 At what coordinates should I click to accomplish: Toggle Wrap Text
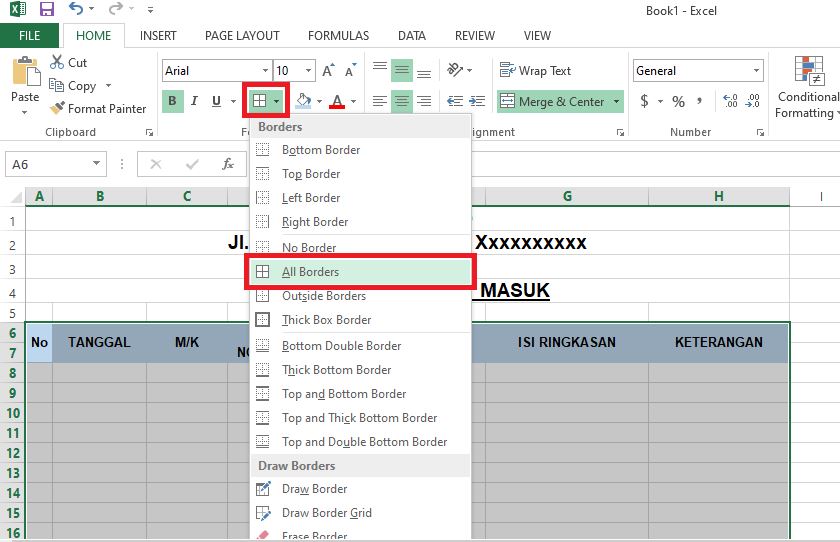535,71
